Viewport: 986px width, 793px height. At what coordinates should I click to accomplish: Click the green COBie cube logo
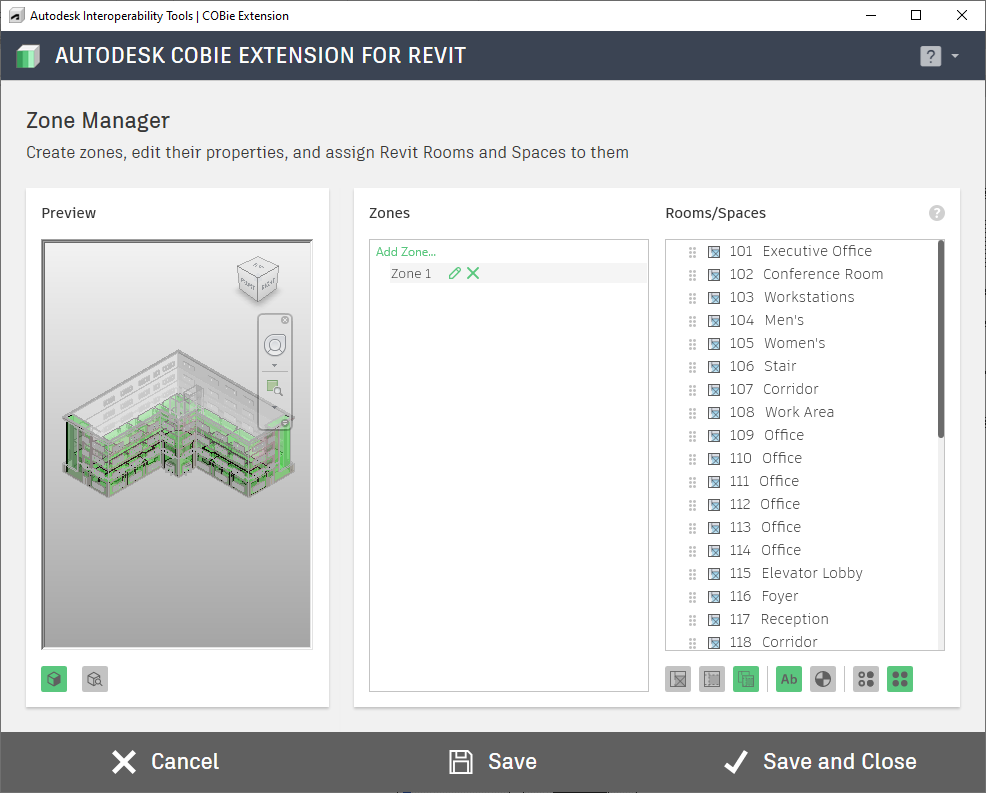coord(28,56)
